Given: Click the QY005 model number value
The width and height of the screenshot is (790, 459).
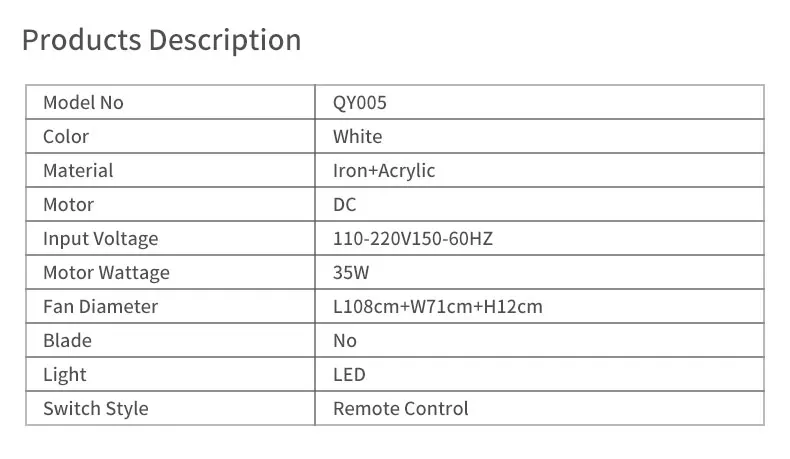Looking at the screenshot, I should click(359, 102).
